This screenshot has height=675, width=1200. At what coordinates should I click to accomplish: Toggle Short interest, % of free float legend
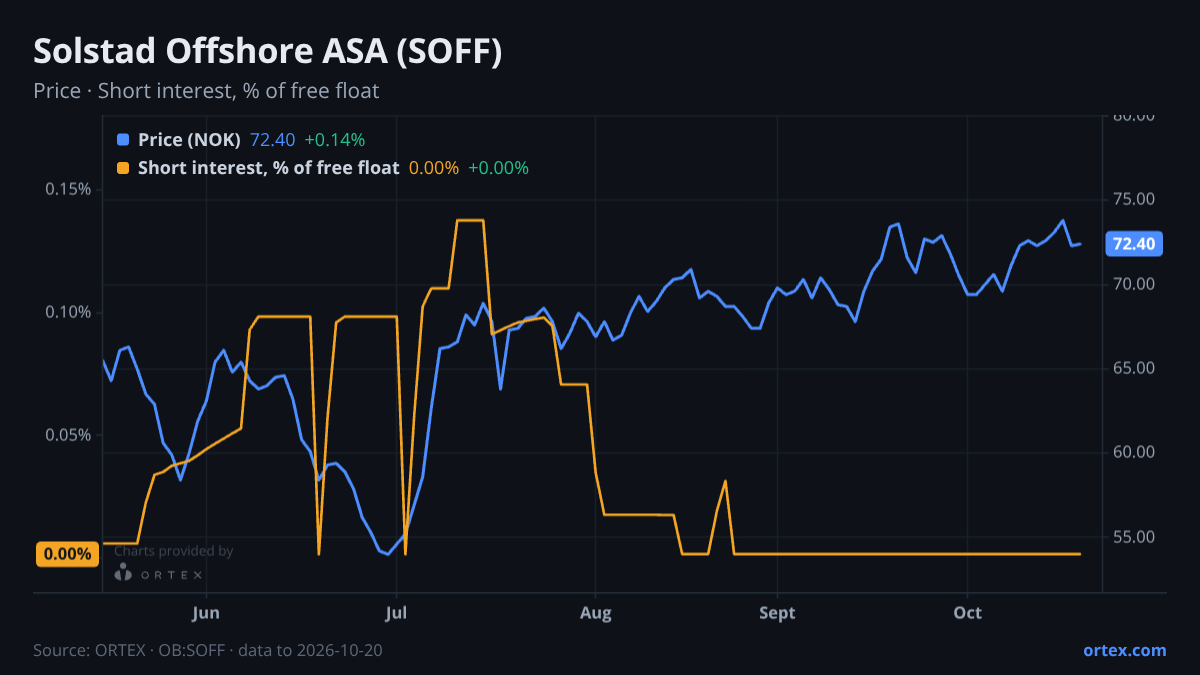(x=269, y=168)
